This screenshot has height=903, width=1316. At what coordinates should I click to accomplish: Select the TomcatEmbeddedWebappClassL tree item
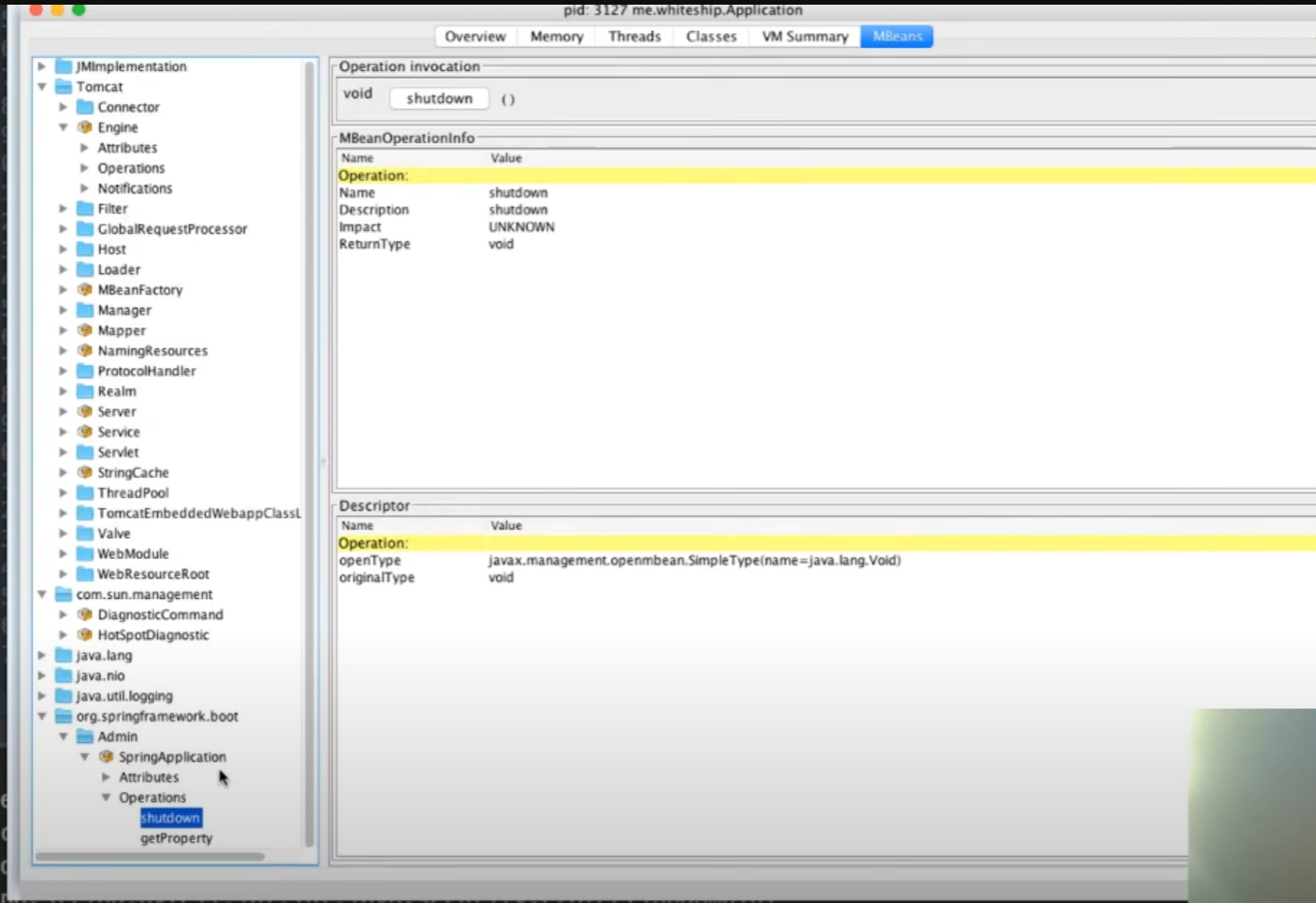coord(199,514)
